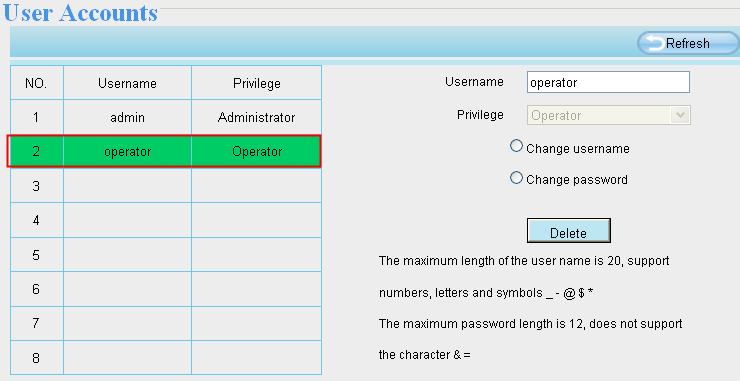
Task: Open the Privilege dropdown
Action: point(608,115)
